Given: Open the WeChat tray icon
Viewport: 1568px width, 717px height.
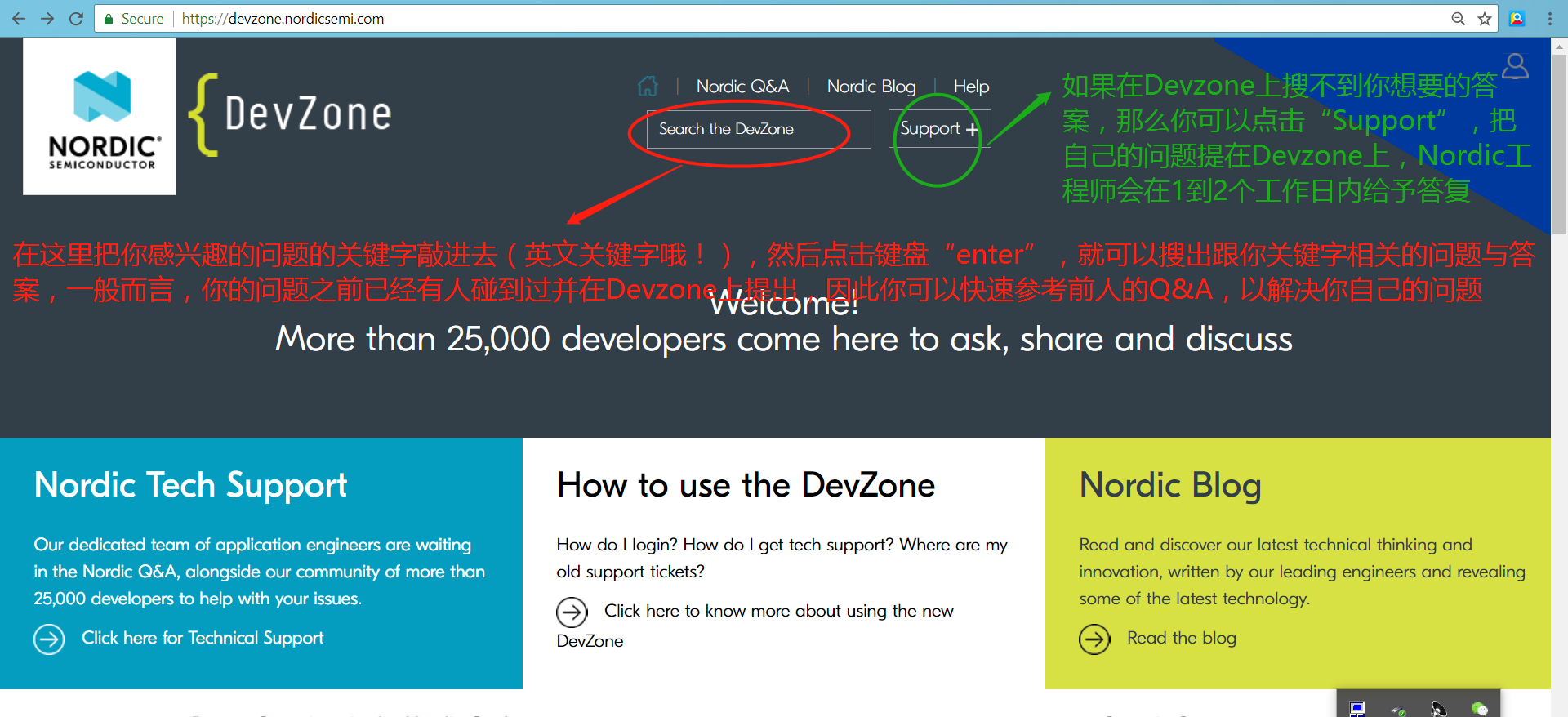Looking at the screenshot, I should (x=1479, y=709).
